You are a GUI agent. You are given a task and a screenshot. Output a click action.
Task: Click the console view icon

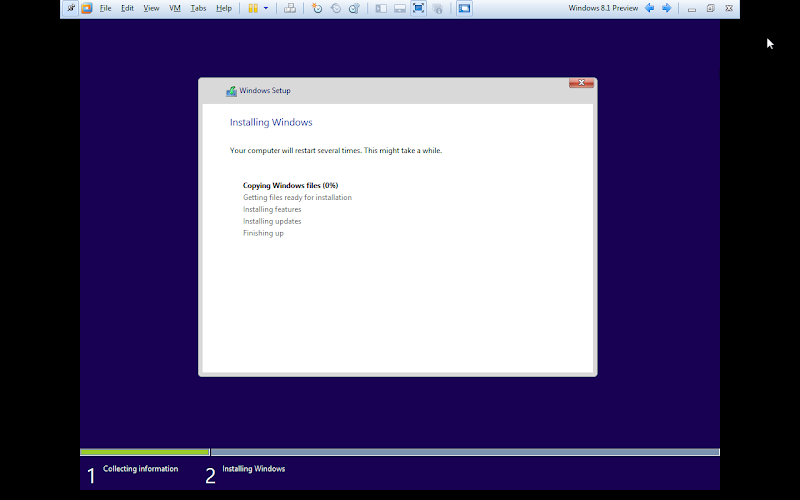464,8
